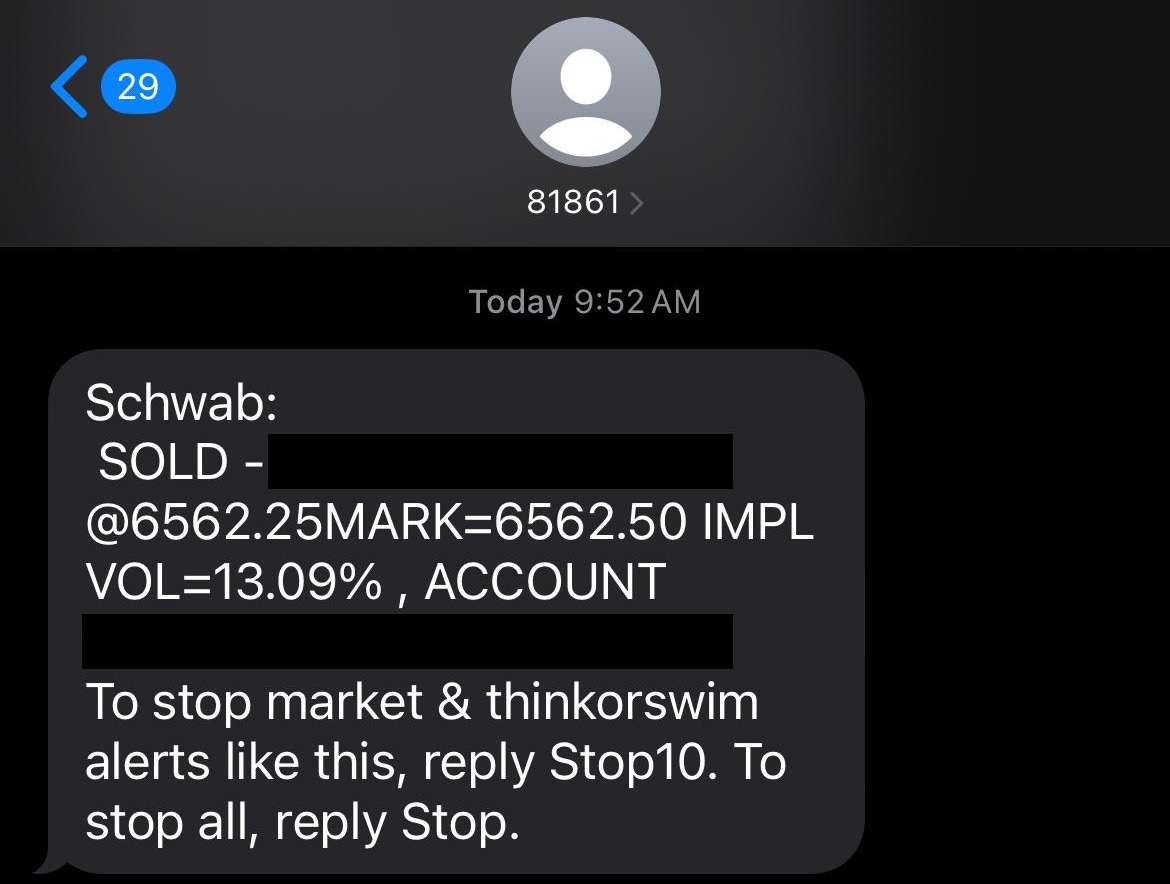The height and width of the screenshot is (884, 1170).
Task: Click the redacted bar below ACCOUNT
Action: tap(407, 641)
